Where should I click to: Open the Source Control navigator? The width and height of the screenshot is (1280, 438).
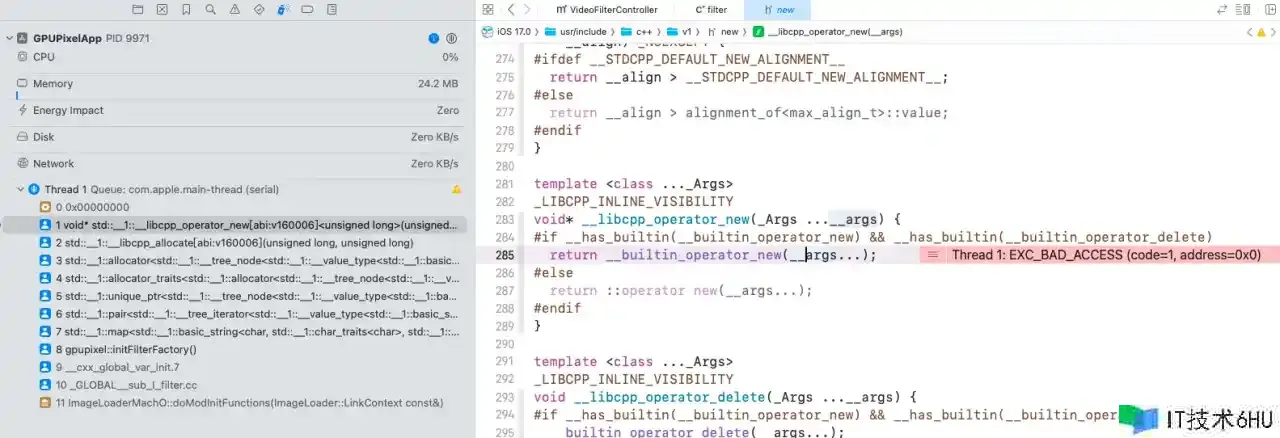(x=163, y=10)
